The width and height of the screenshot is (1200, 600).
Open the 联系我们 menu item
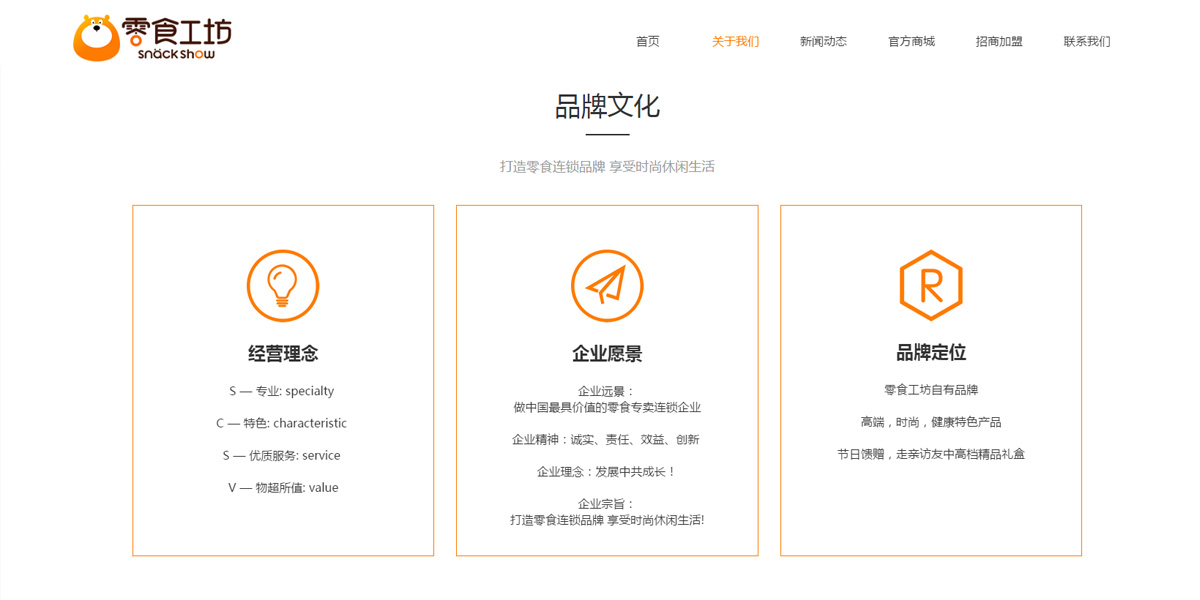coord(1087,41)
